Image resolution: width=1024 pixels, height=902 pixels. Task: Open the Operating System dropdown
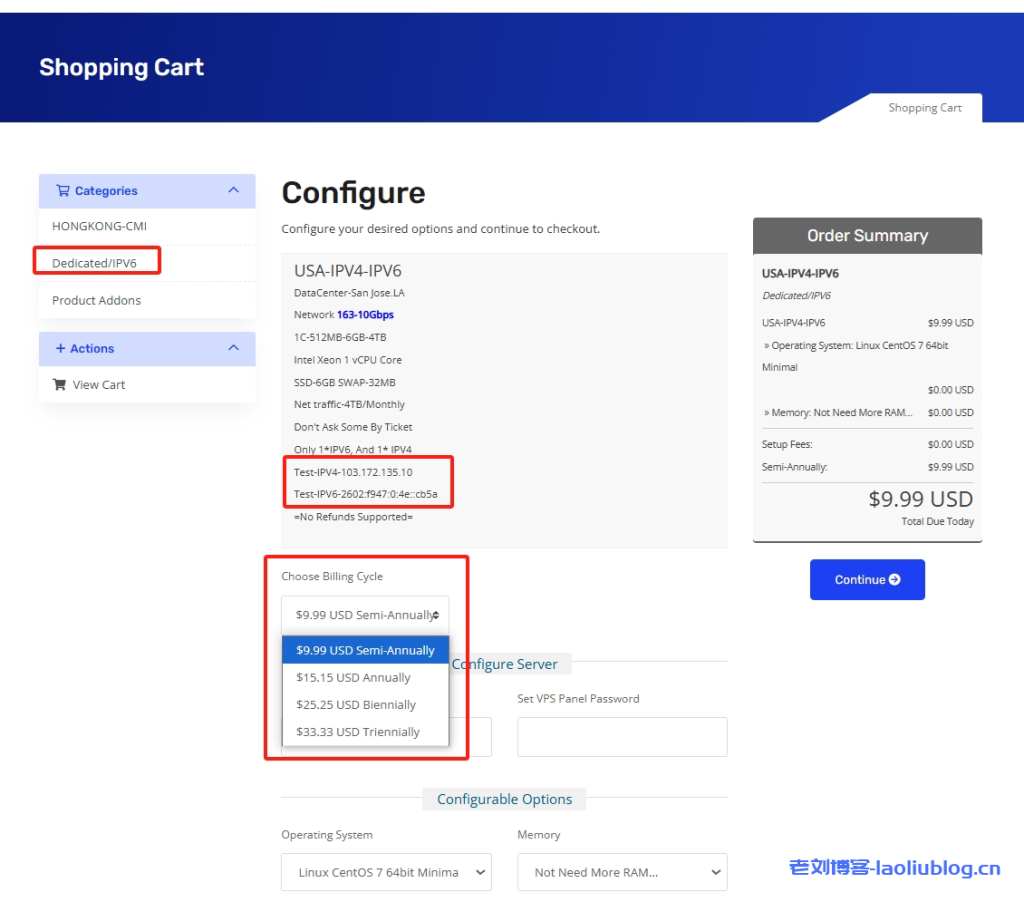(x=385, y=872)
